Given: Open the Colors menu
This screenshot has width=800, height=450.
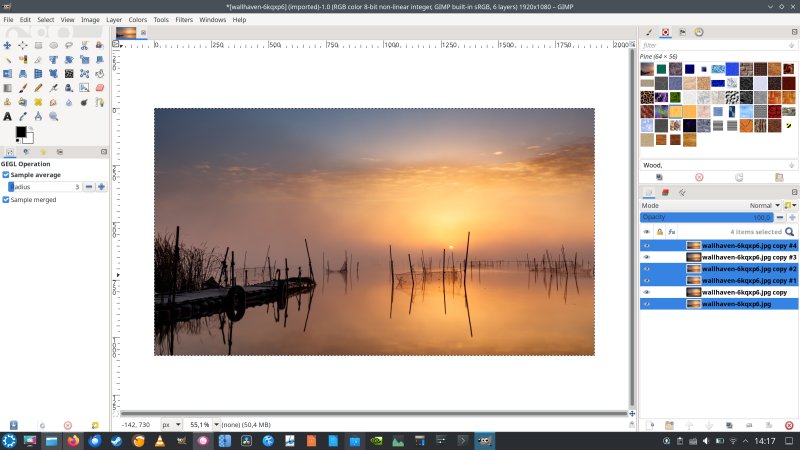Looking at the screenshot, I should [137, 19].
